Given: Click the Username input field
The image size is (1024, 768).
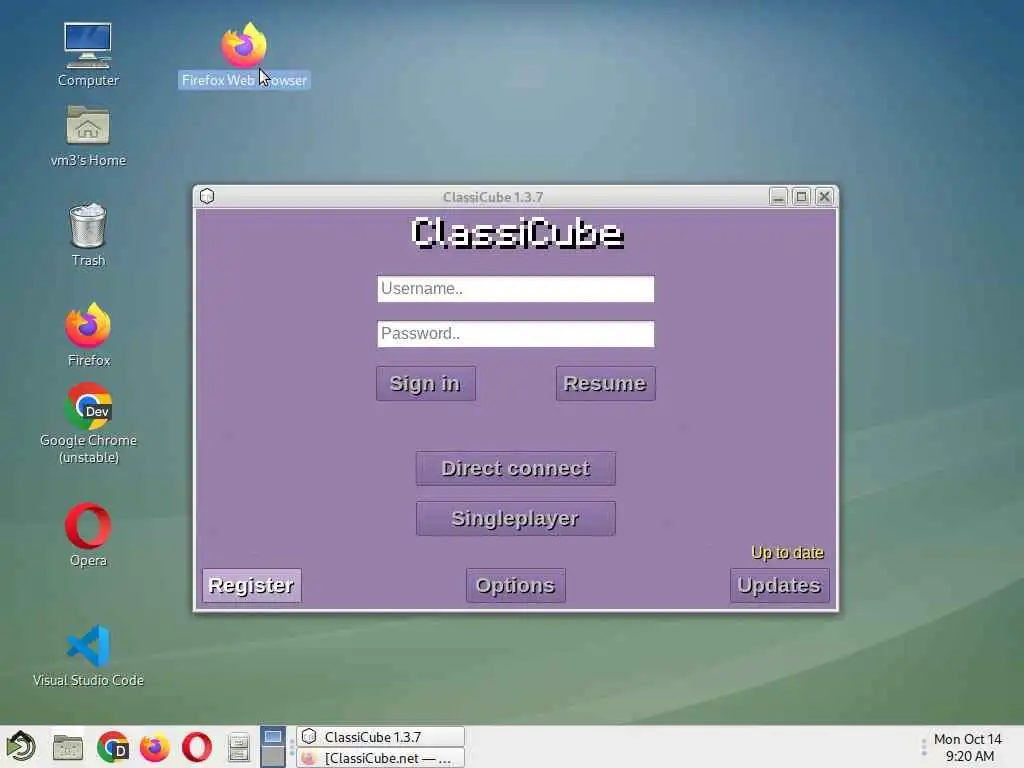Looking at the screenshot, I should pos(515,289).
